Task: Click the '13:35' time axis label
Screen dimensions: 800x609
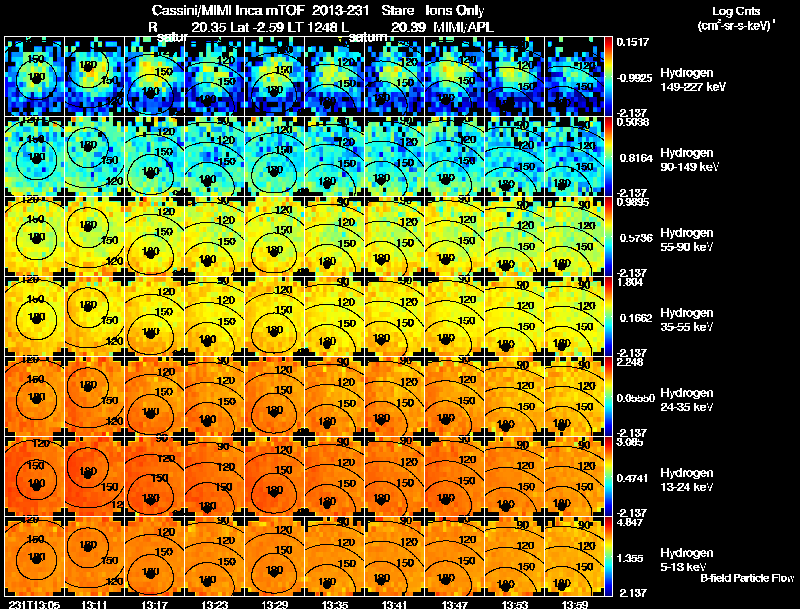Action: pyautogui.click(x=335, y=604)
